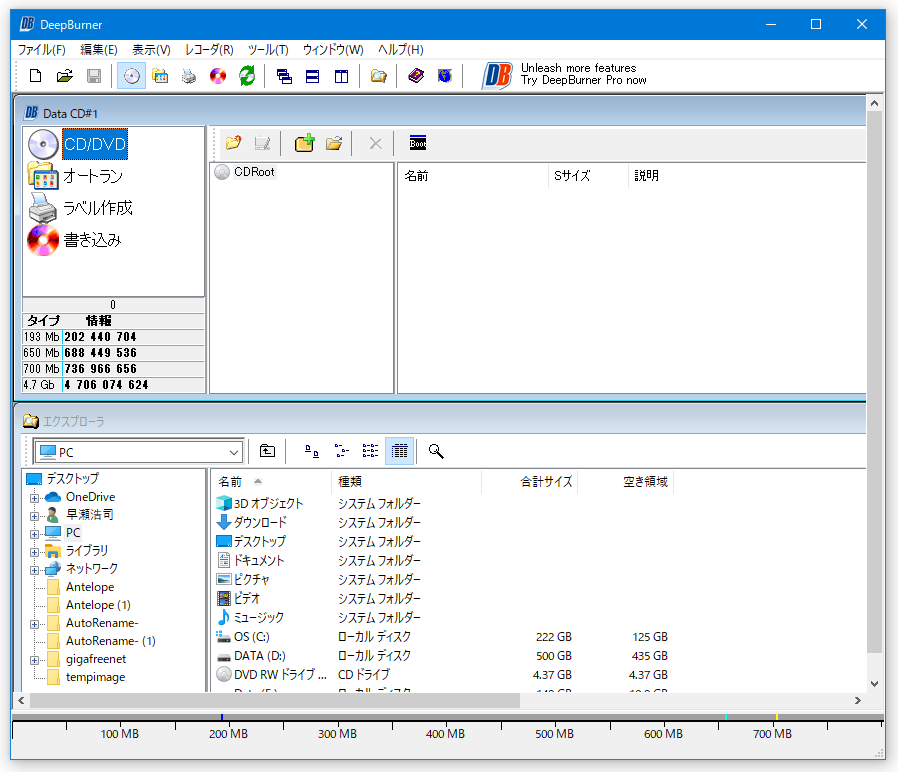
Task: Open the 表示(V) menu
Action: pos(151,50)
